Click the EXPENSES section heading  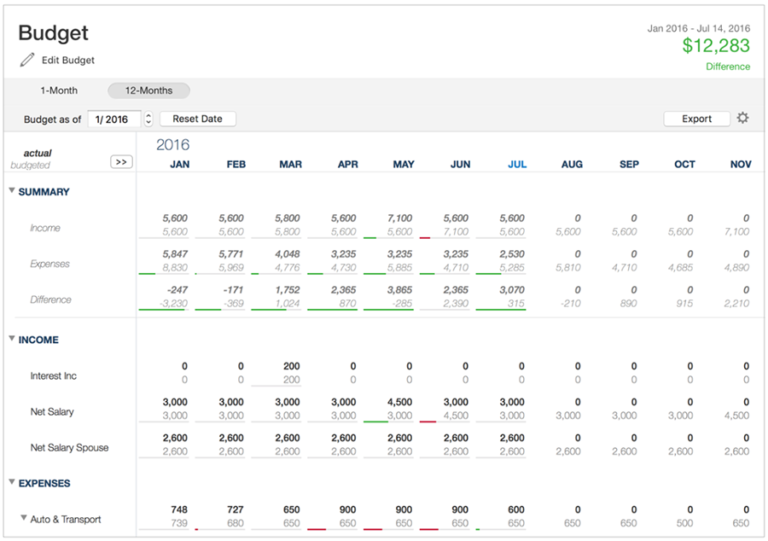coord(45,483)
